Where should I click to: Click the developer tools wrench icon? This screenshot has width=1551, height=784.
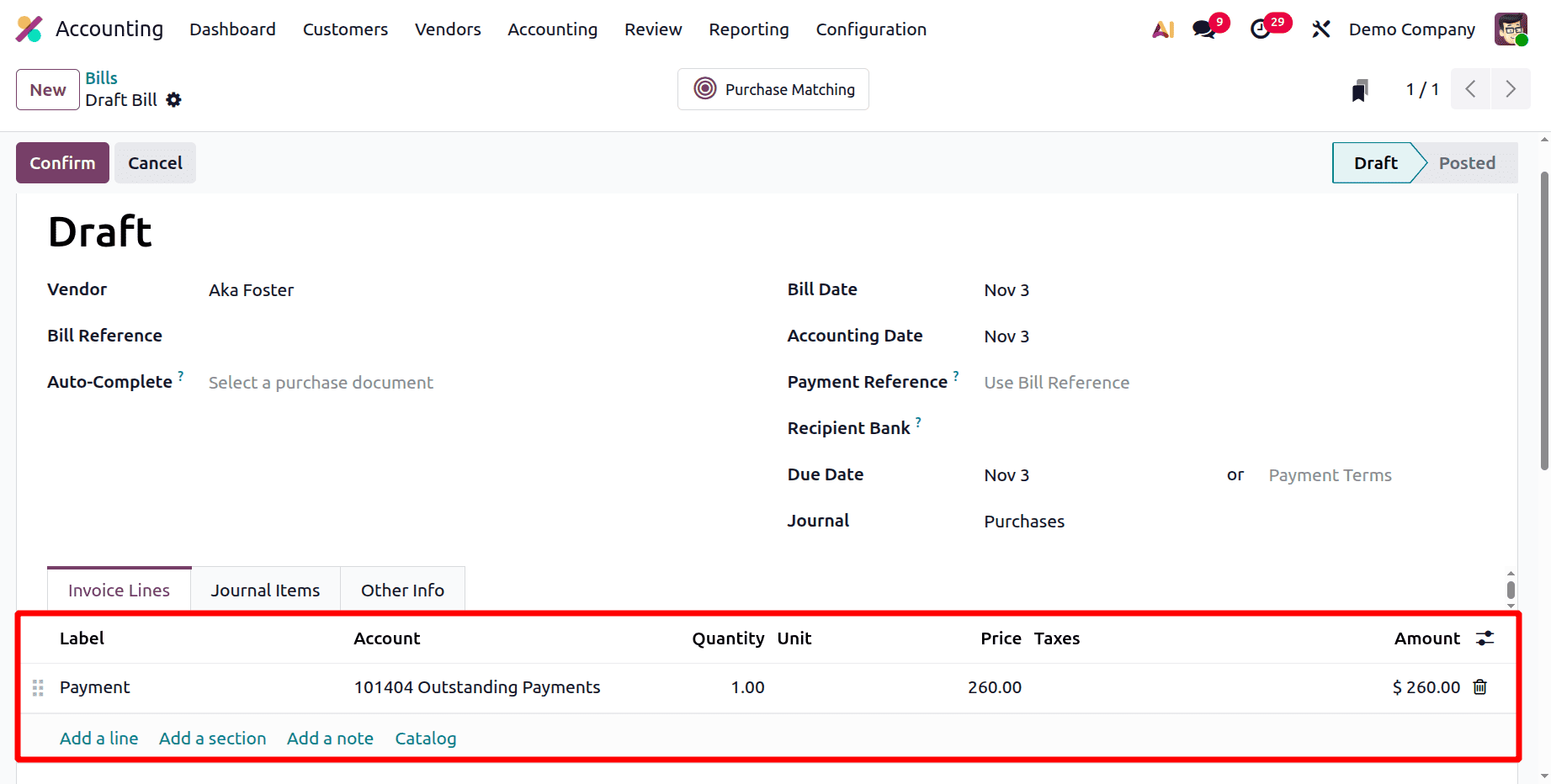click(1320, 28)
